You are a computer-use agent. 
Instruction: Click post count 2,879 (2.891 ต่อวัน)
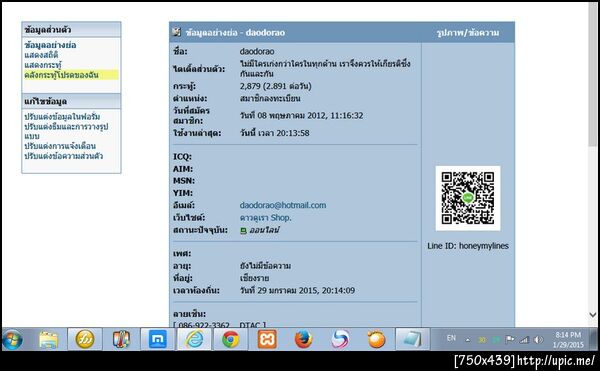[x=276, y=86]
